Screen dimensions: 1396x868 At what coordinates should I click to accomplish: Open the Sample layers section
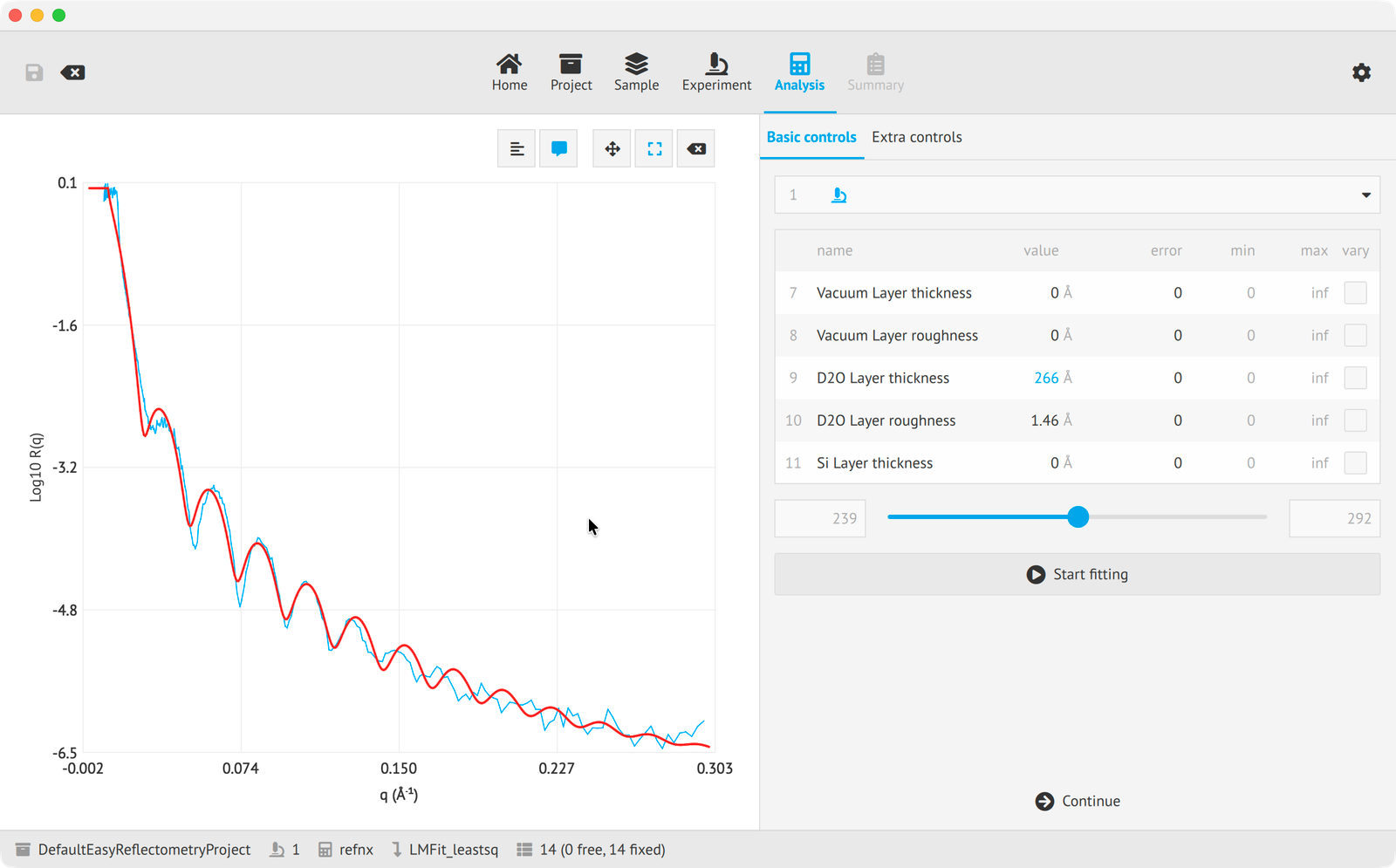pyautogui.click(x=636, y=72)
